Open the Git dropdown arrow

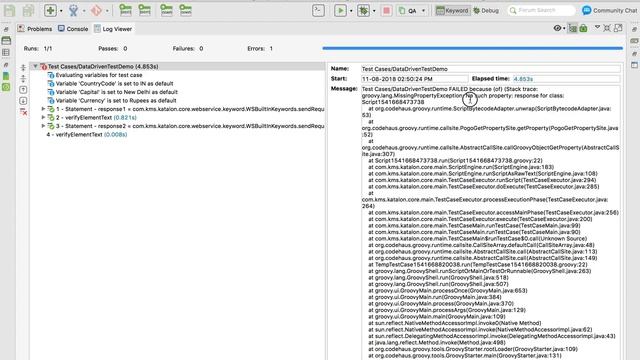(107, 11)
